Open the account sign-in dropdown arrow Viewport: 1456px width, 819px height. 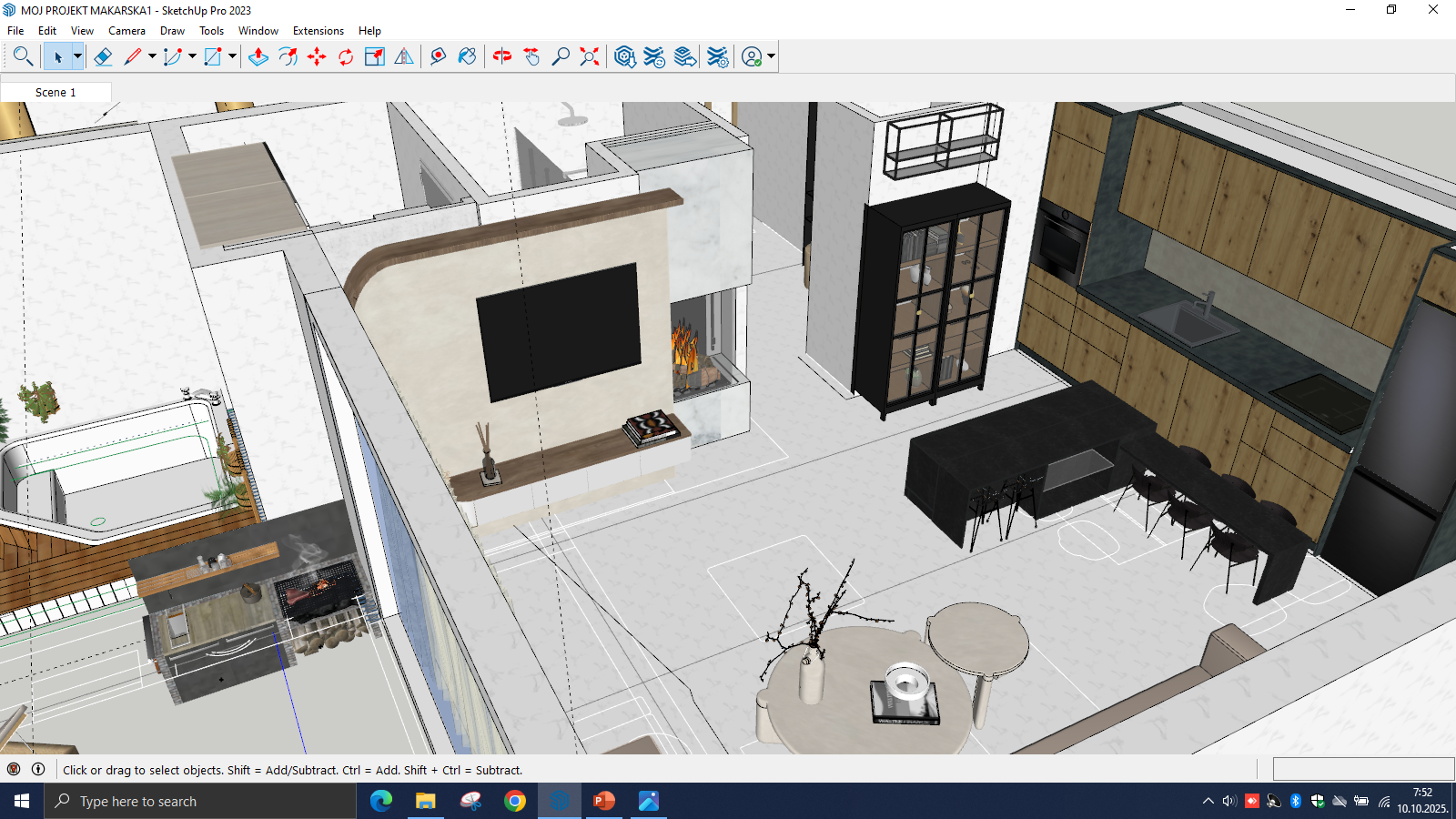point(771,56)
